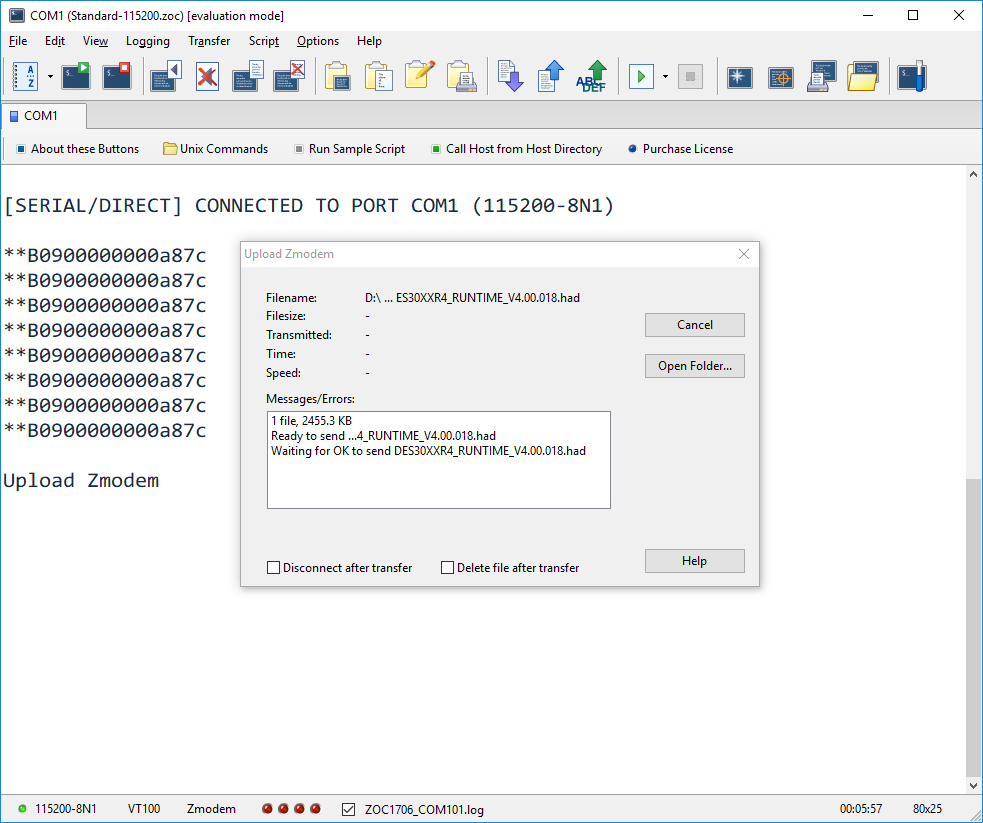The width and height of the screenshot is (983, 823).
Task: Click the clipboard with pencil edit icon
Action: [420, 77]
